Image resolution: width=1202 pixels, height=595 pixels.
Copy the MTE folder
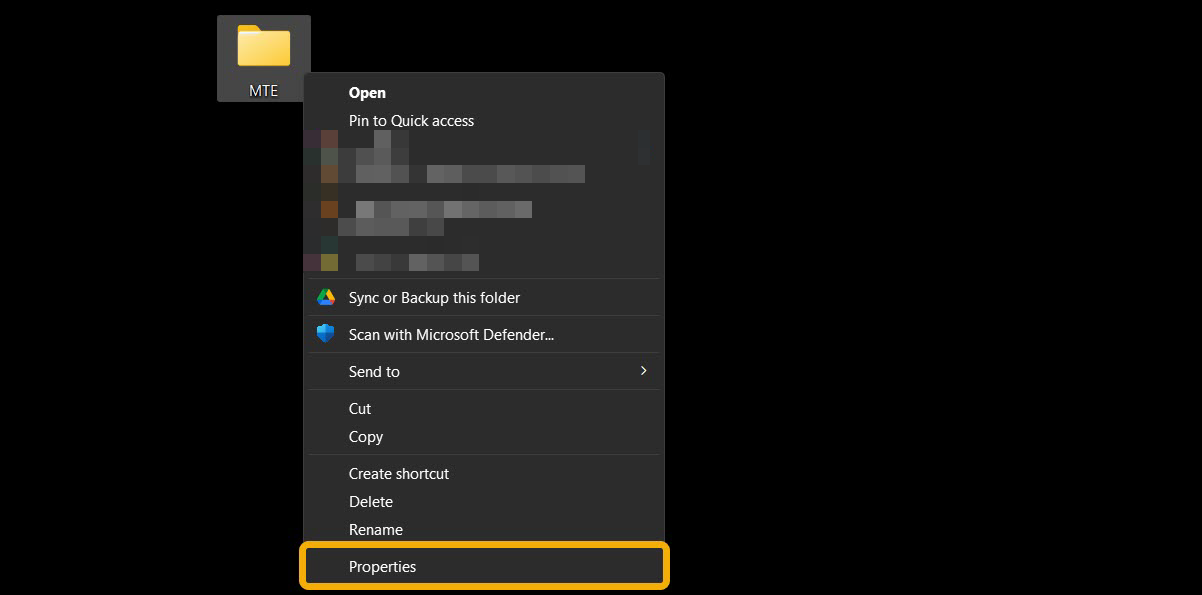coord(365,437)
